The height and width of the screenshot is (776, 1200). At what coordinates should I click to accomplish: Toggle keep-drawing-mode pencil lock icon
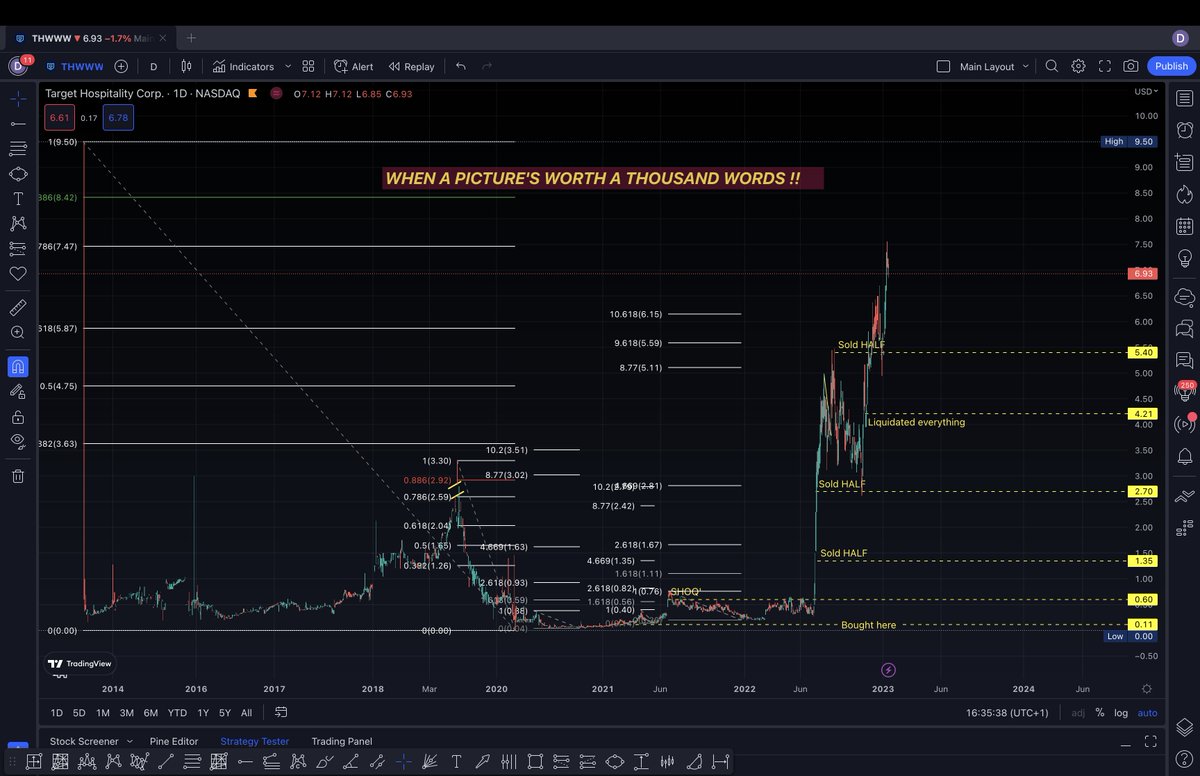click(17, 391)
